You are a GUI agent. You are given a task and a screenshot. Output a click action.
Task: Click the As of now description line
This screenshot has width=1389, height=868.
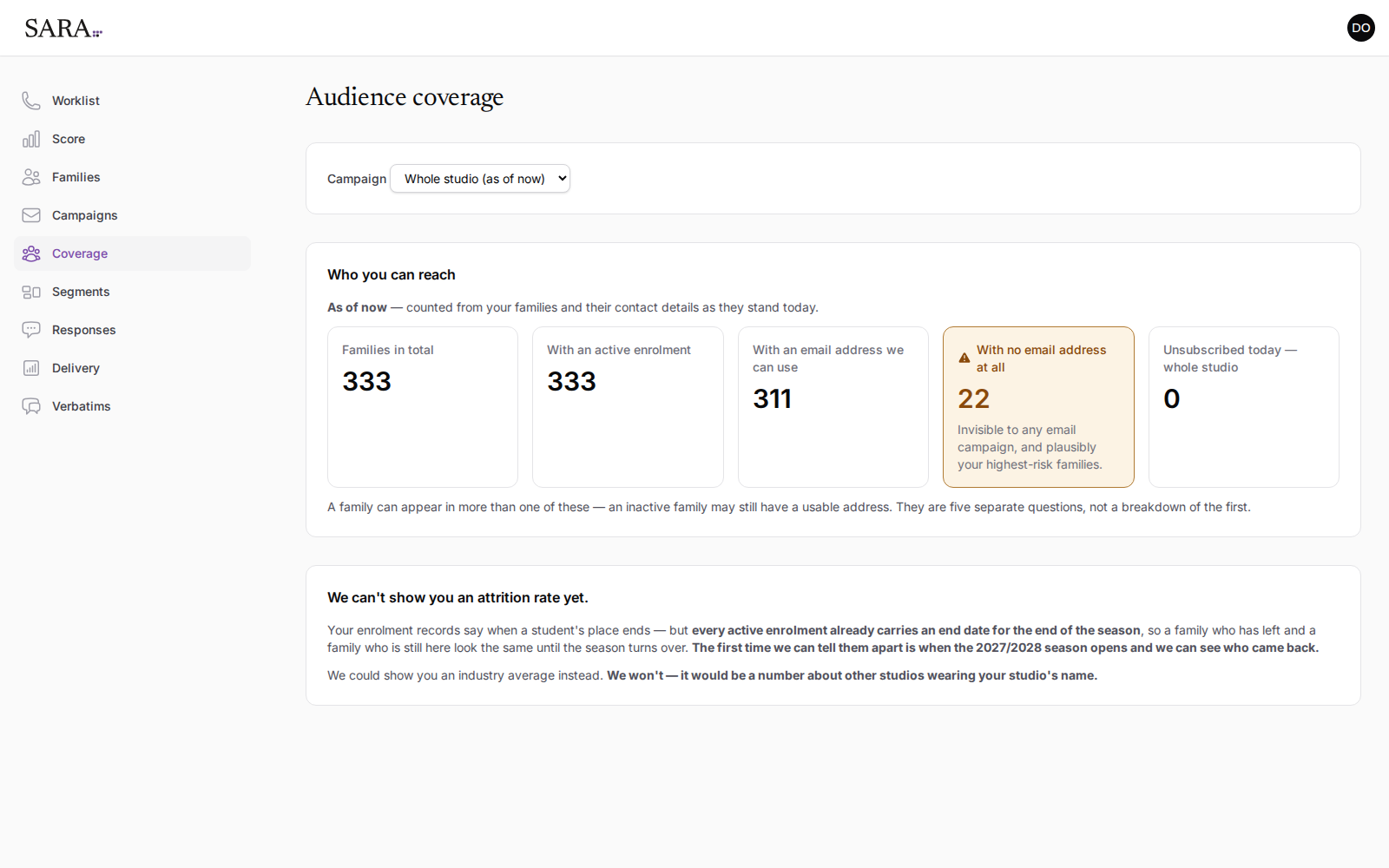point(573,307)
